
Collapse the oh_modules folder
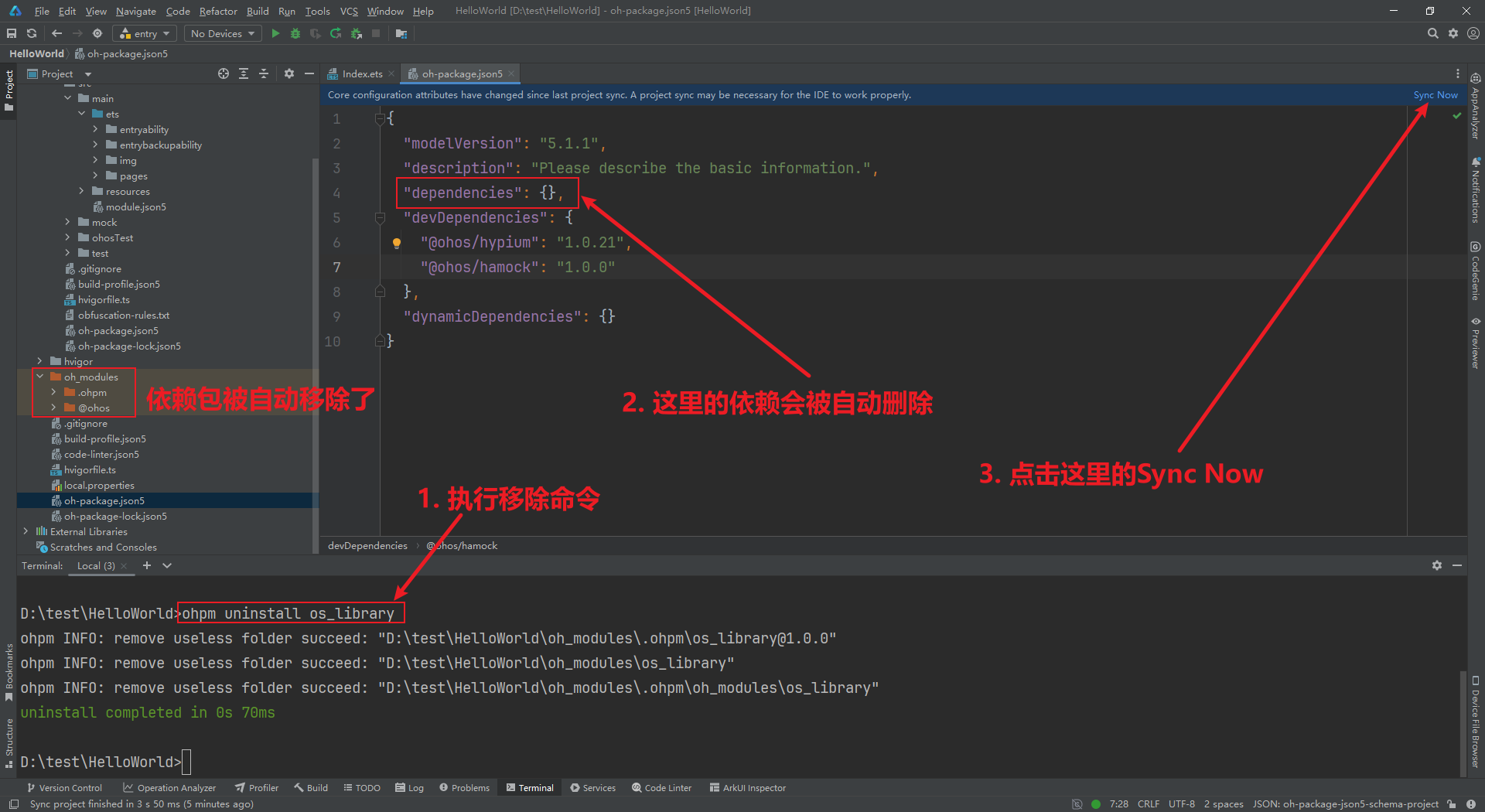39,377
